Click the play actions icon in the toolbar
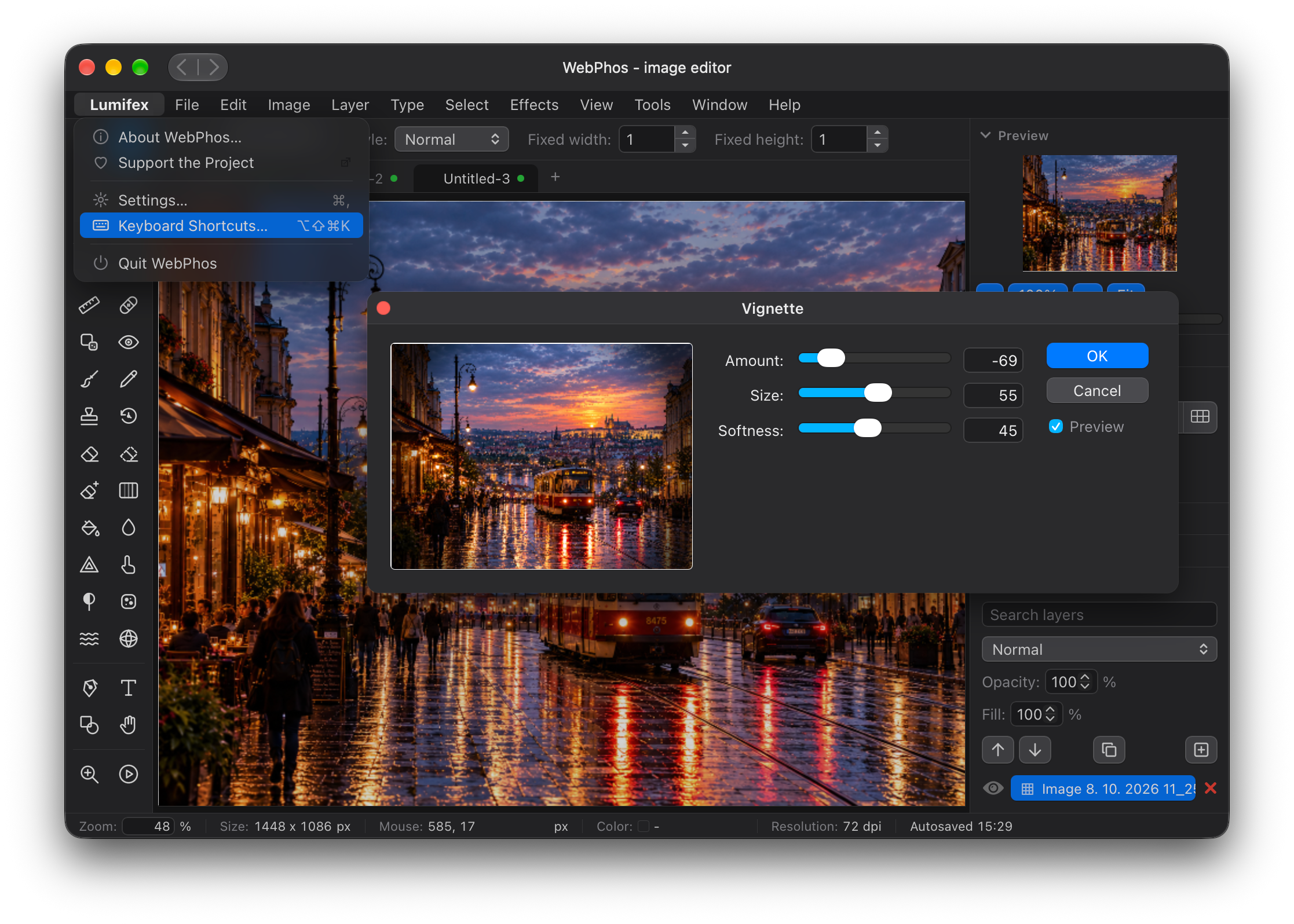 [x=128, y=774]
